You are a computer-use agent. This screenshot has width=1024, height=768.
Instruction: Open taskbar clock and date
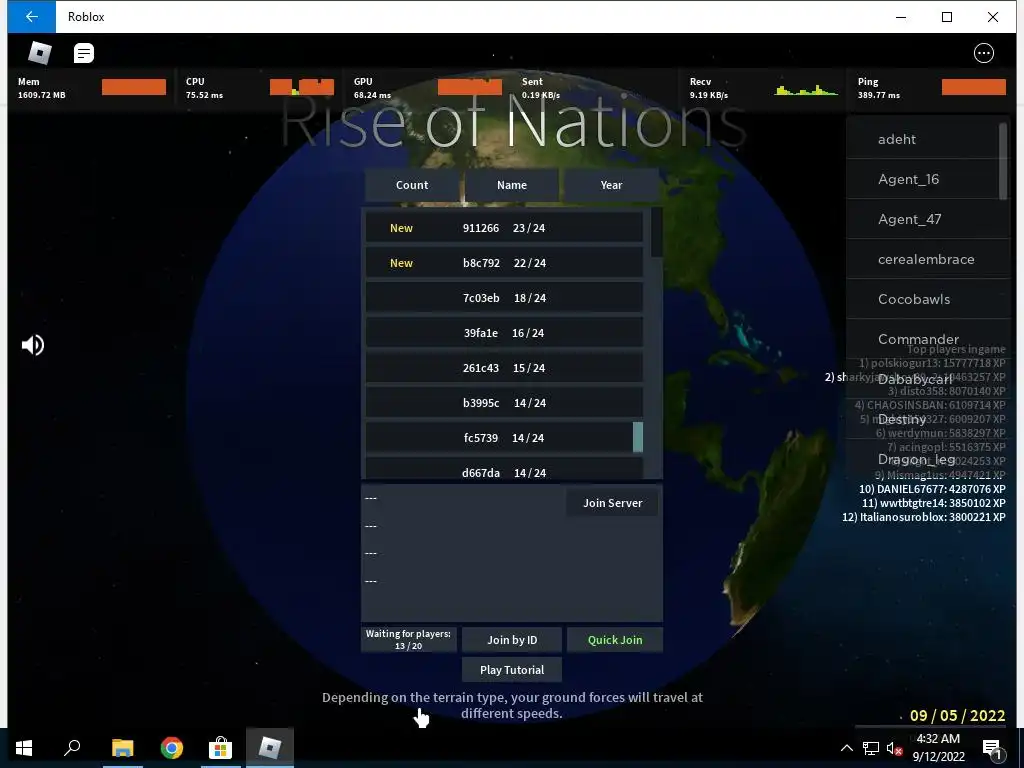pyautogui.click(x=938, y=748)
